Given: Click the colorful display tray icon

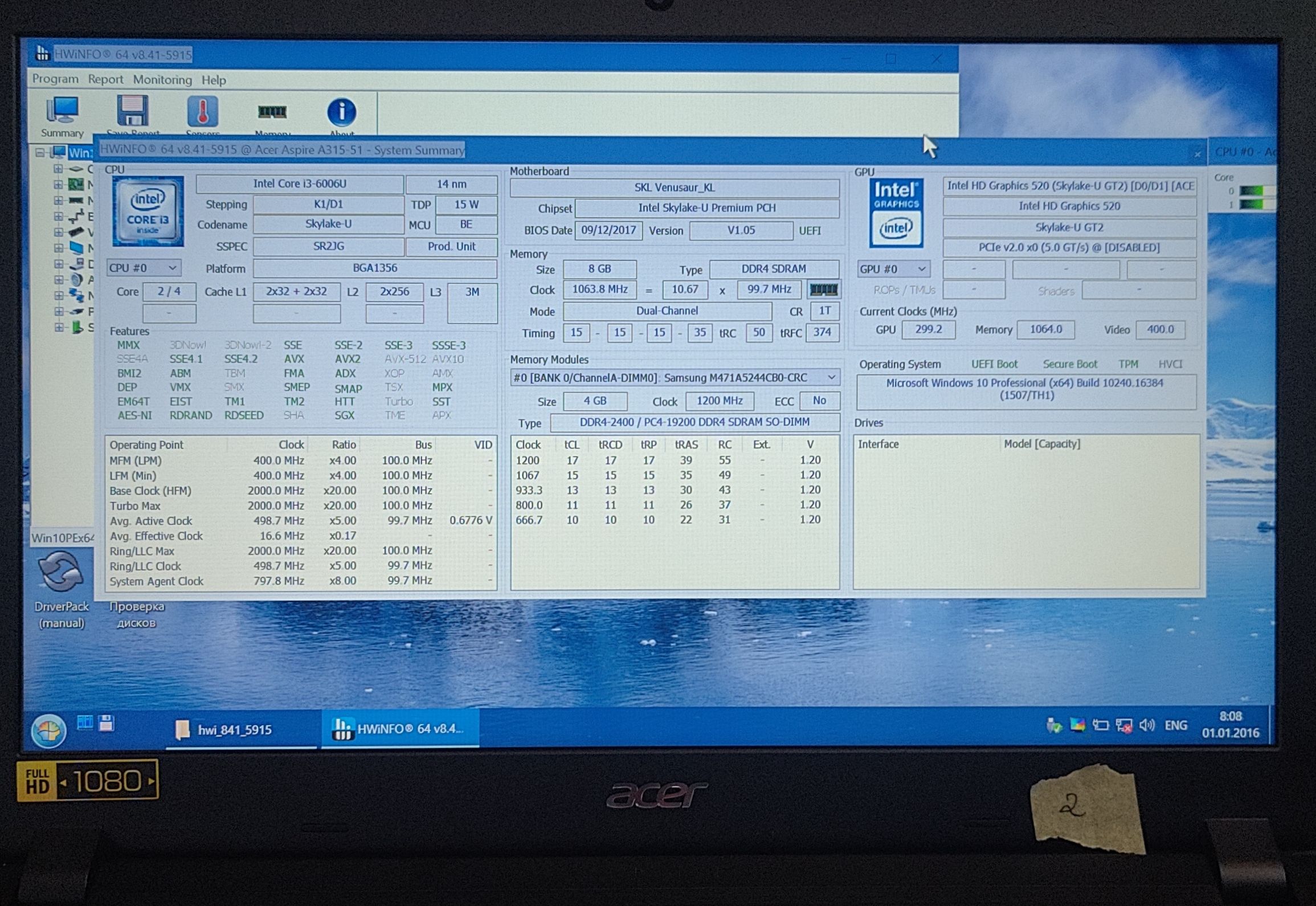Looking at the screenshot, I should pyautogui.click(x=1077, y=725).
